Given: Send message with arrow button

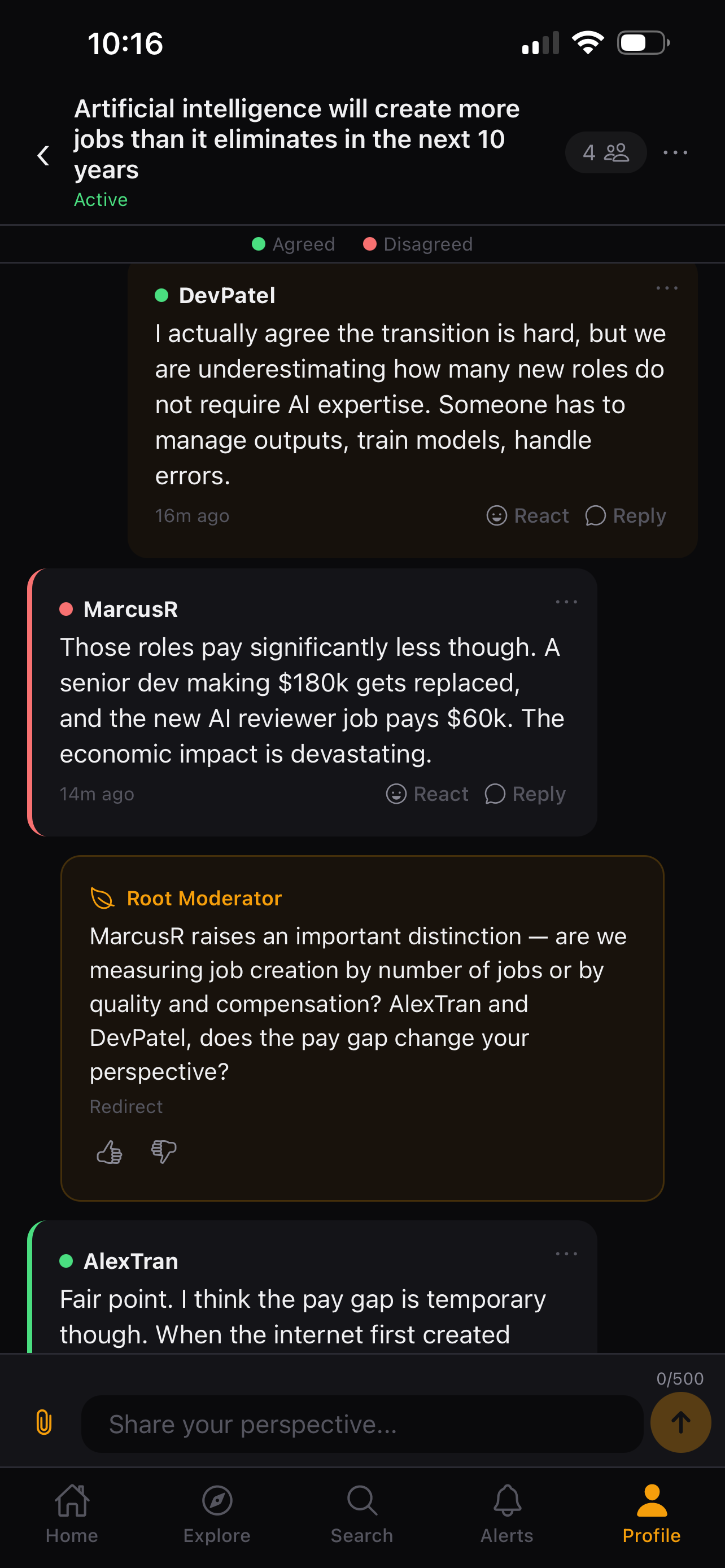Looking at the screenshot, I should 680,1422.
